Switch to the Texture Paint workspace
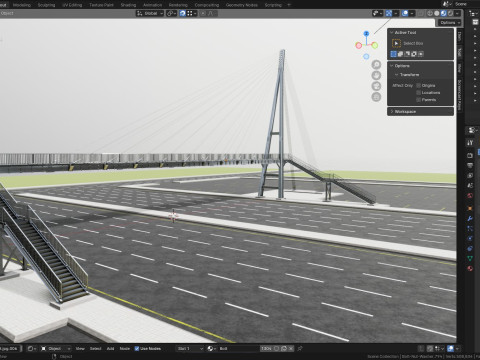480x360 pixels. click(101, 5)
